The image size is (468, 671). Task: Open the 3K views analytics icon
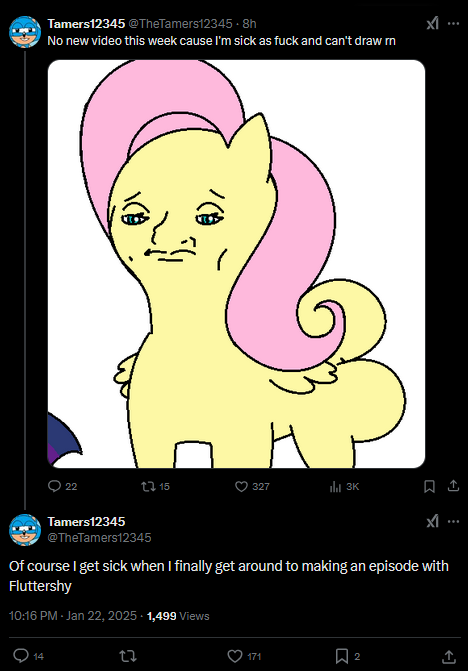tap(335, 487)
